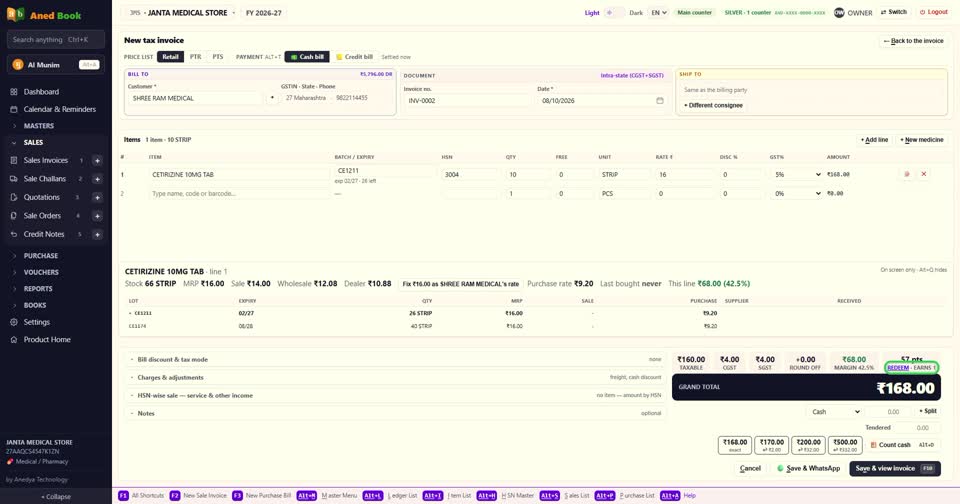Click + Add line button
The width and height of the screenshot is (960, 504).
pos(874,140)
